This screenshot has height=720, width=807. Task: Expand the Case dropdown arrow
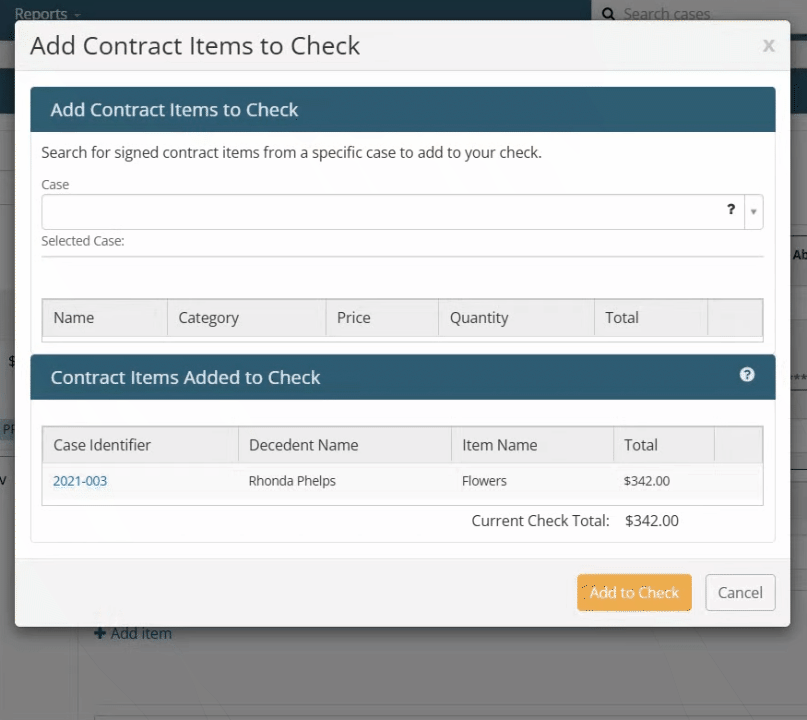click(x=753, y=212)
